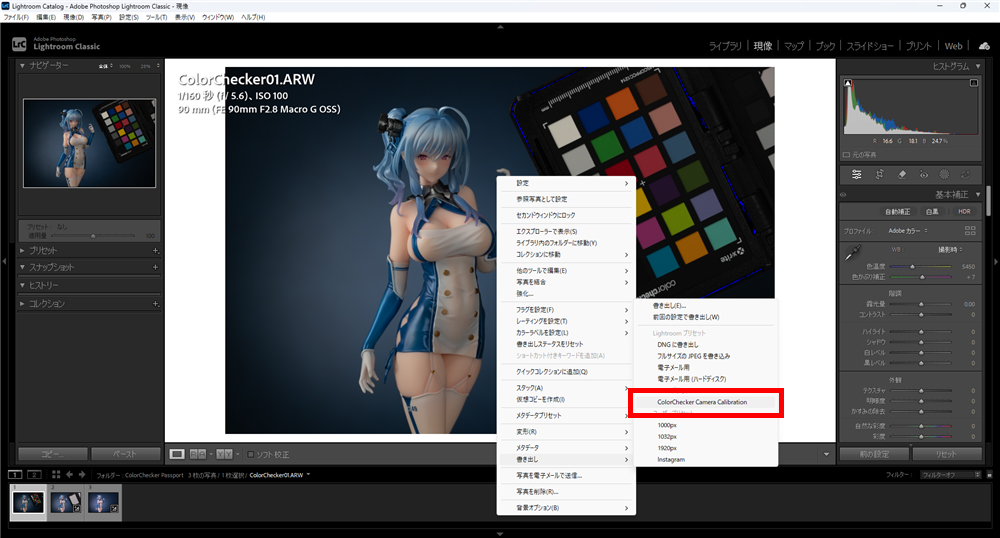Toggle the 元の写真 checkbox under histogram

point(846,155)
